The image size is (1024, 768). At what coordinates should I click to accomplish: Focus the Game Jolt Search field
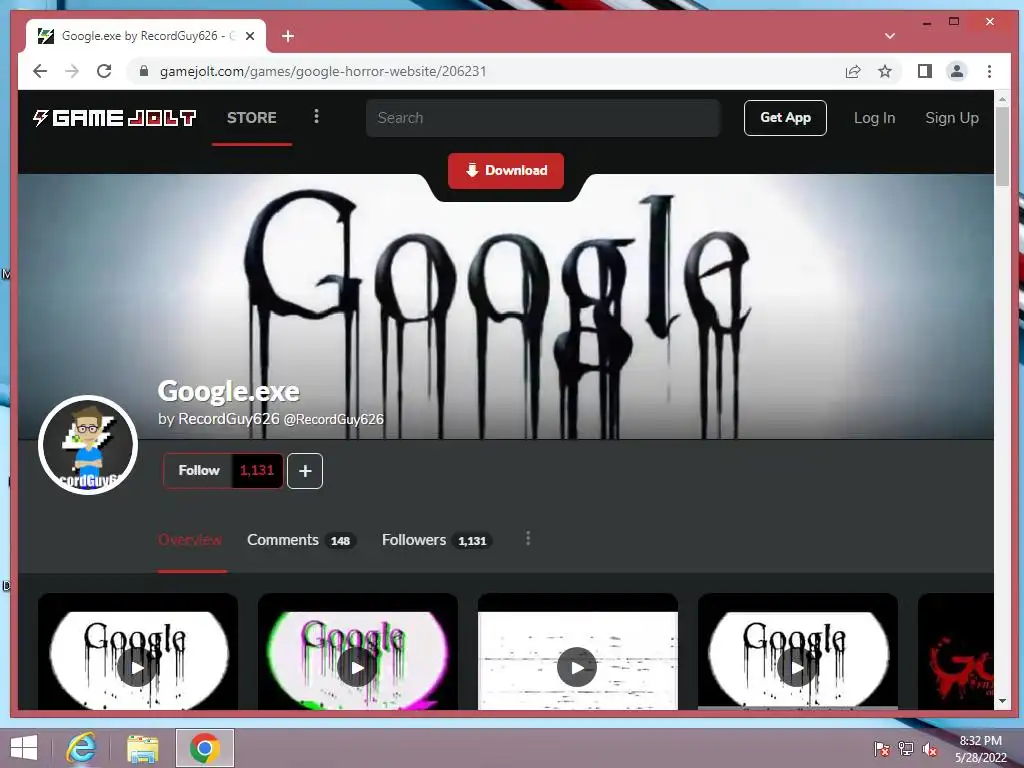(x=543, y=118)
